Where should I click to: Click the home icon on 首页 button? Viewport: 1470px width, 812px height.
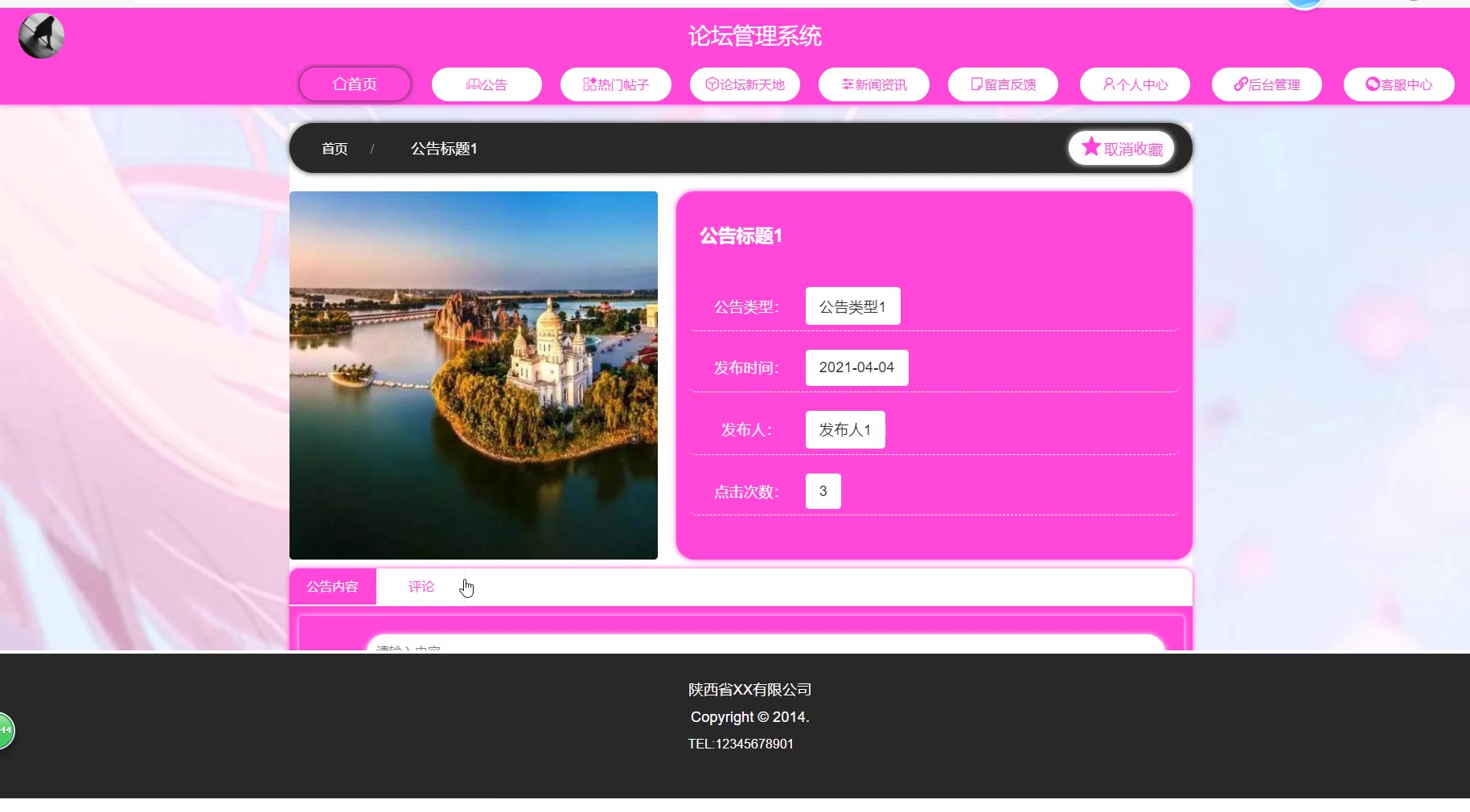coord(339,84)
